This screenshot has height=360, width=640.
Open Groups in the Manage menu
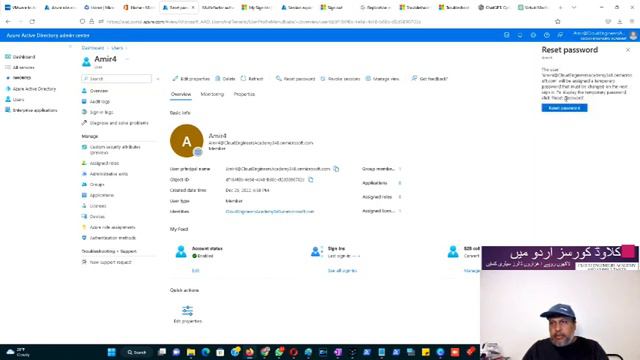[97, 184]
